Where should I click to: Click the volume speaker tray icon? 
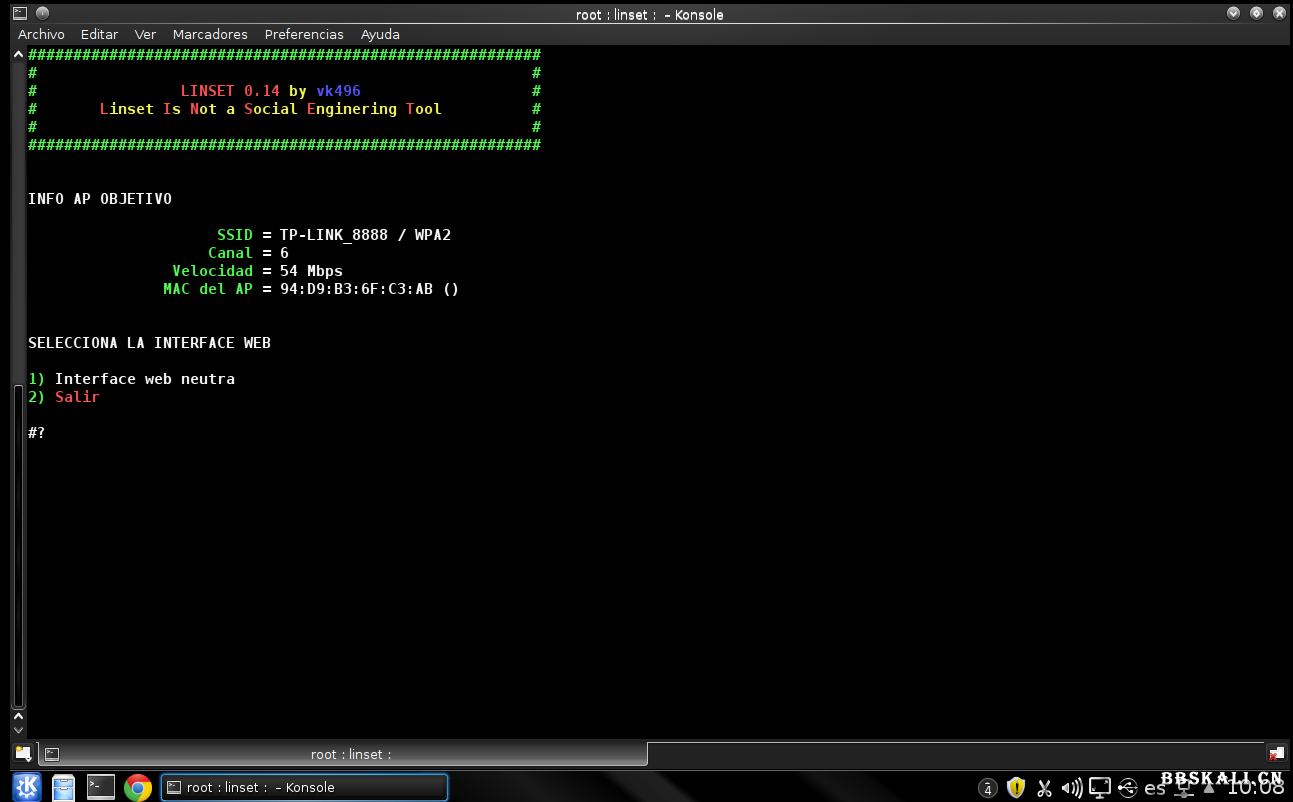click(x=1071, y=788)
